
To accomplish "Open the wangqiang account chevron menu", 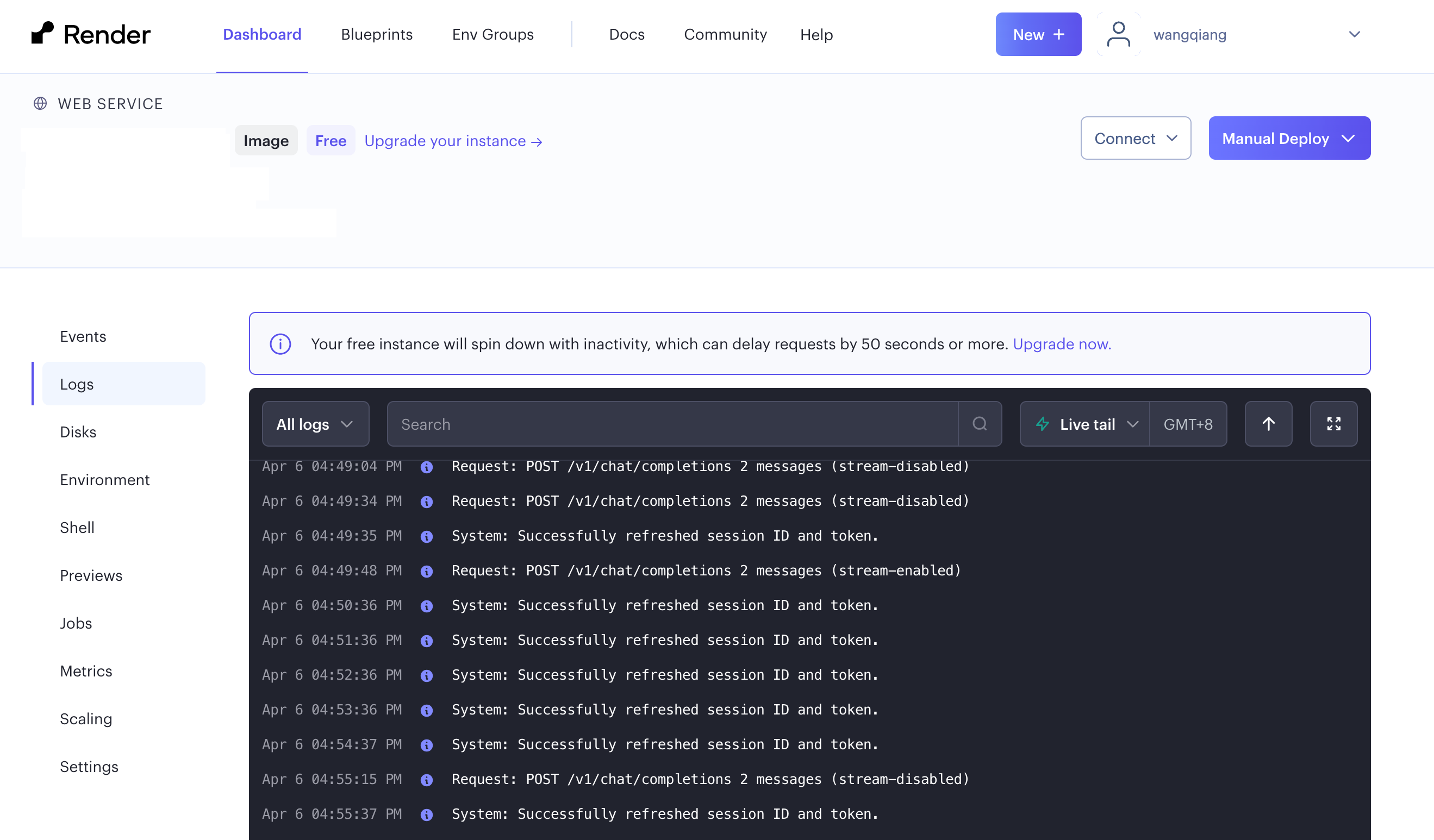I will point(1354,34).
